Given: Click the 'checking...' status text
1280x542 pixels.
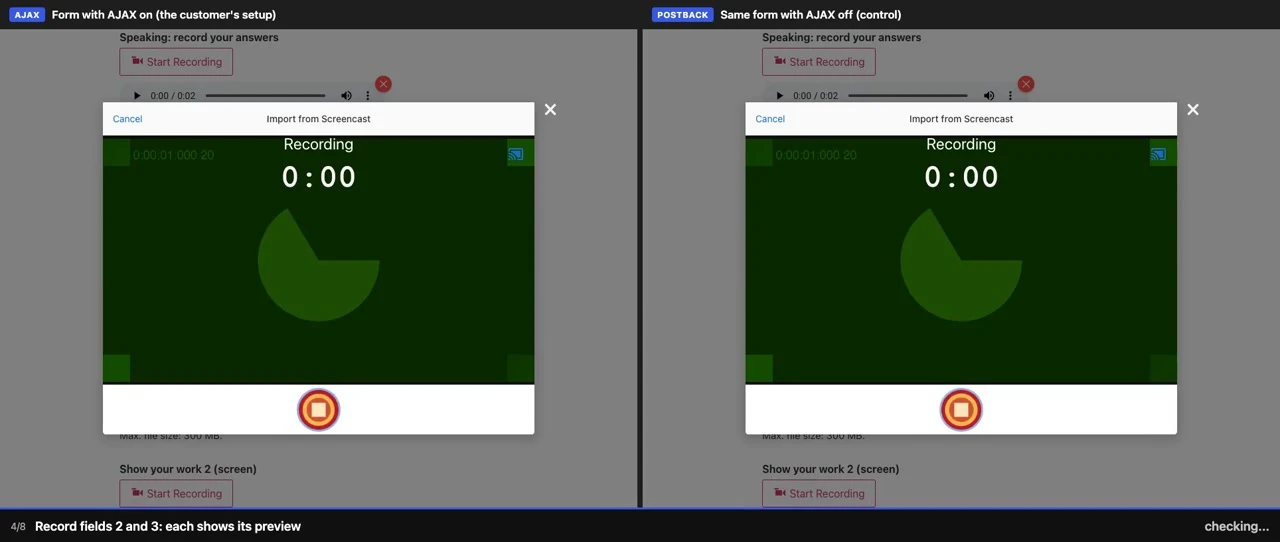Looking at the screenshot, I should point(1237,527).
